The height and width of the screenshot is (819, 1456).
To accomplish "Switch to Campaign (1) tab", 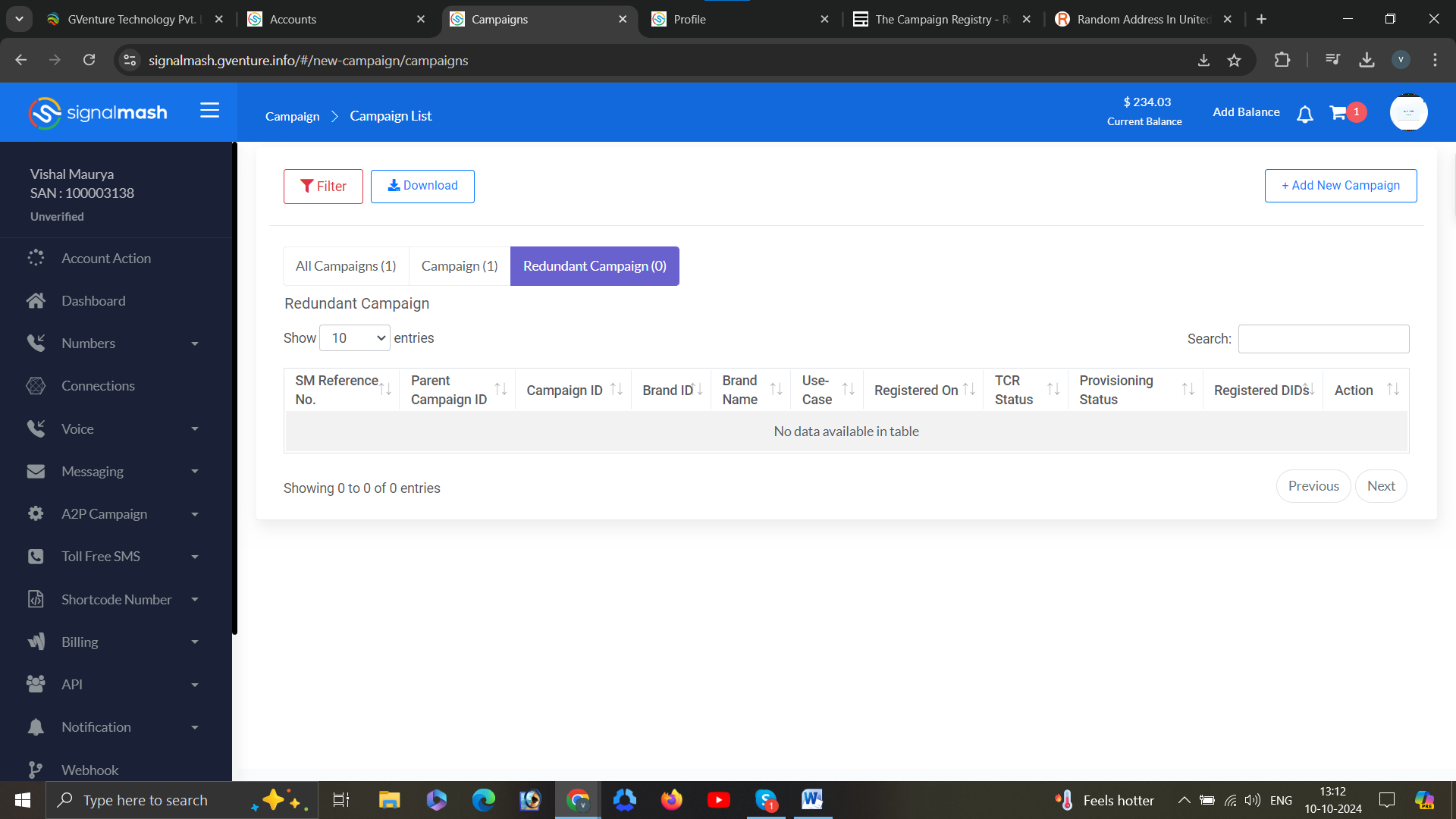I will click(460, 266).
